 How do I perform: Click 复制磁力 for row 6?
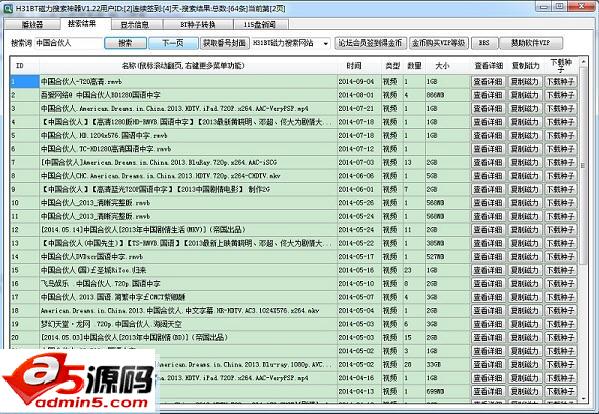click(x=525, y=149)
